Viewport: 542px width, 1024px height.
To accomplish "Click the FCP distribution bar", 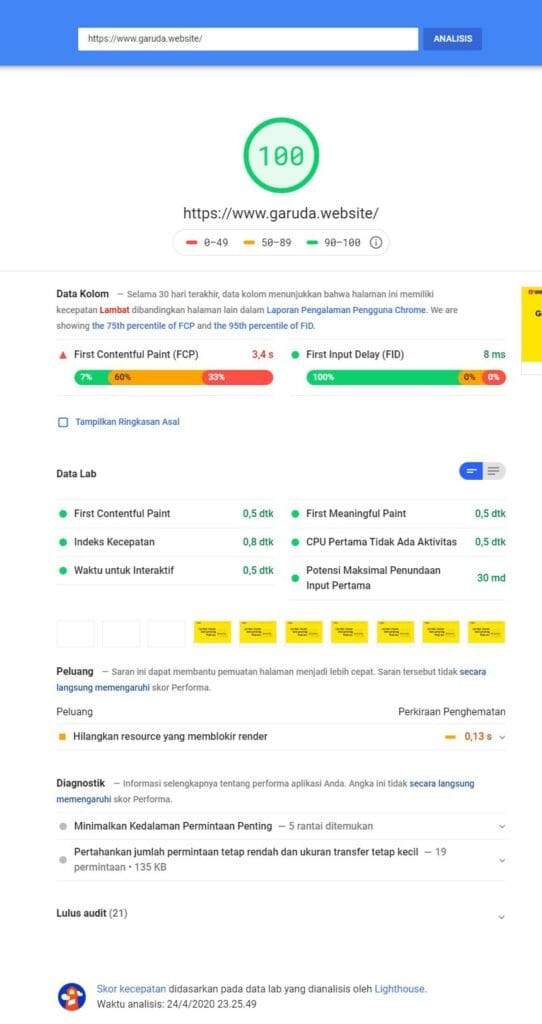I will (x=174, y=377).
